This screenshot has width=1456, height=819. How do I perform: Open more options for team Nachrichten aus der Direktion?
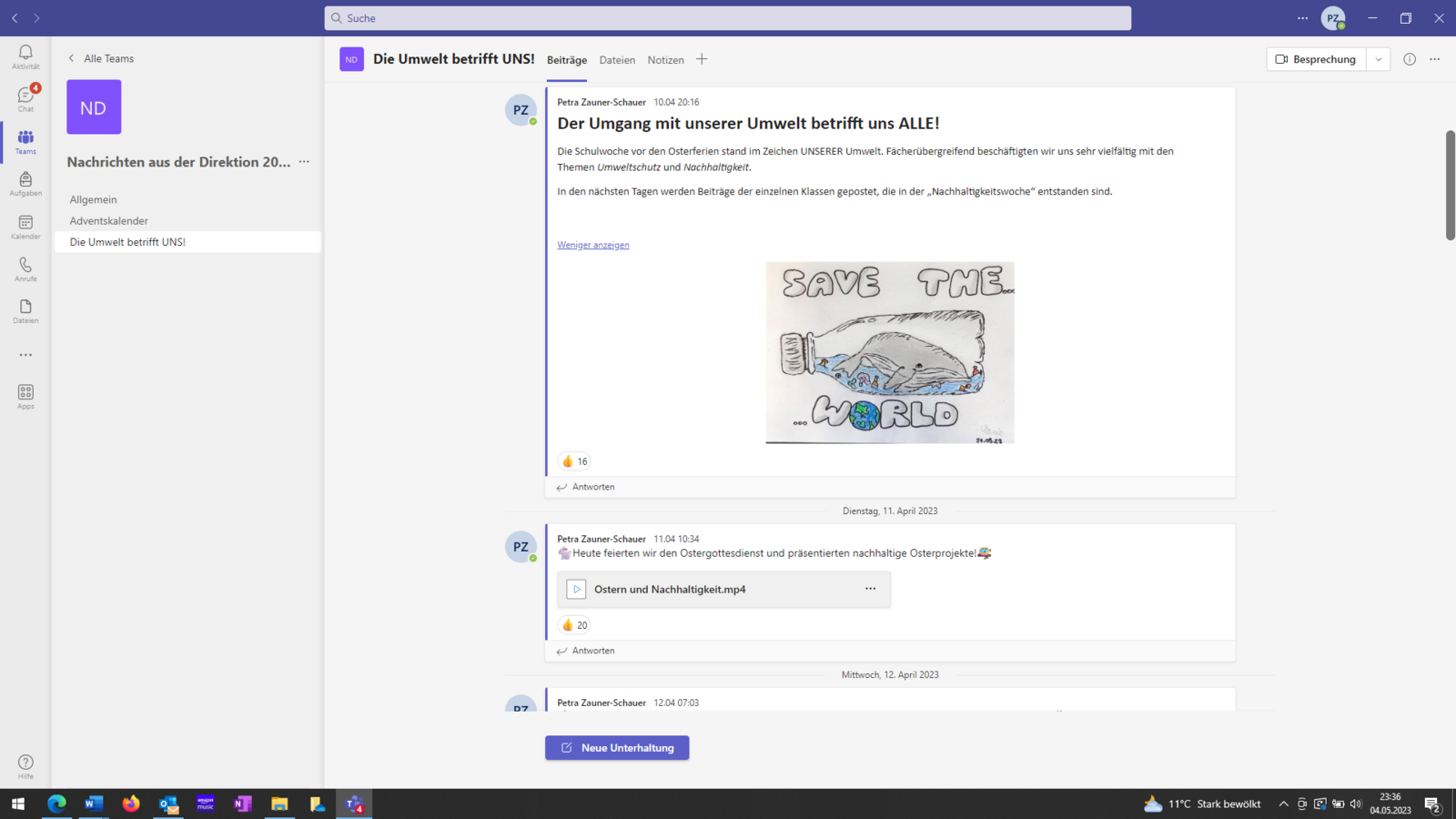tap(304, 162)
